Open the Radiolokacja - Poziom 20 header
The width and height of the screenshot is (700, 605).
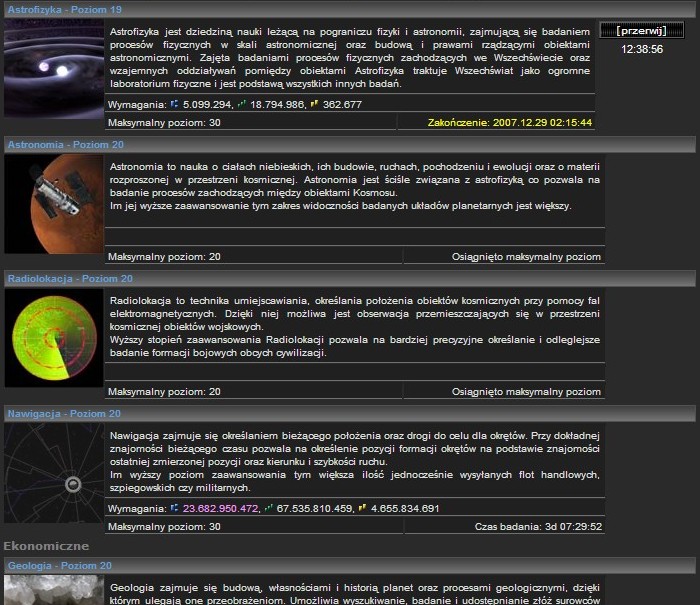click(x=69, y=279)
